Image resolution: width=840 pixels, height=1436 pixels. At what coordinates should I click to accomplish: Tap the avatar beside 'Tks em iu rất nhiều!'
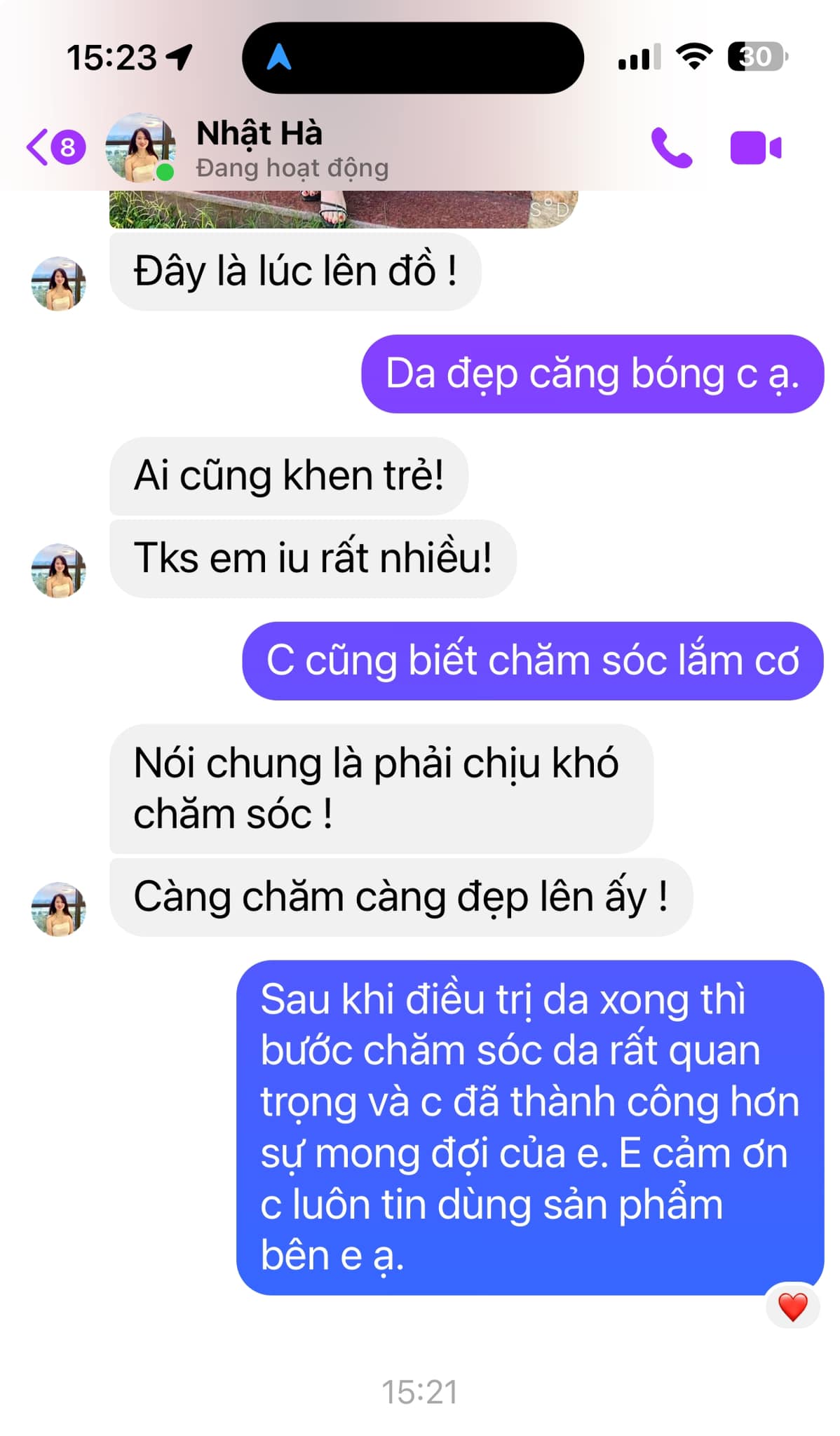(59, 571)
